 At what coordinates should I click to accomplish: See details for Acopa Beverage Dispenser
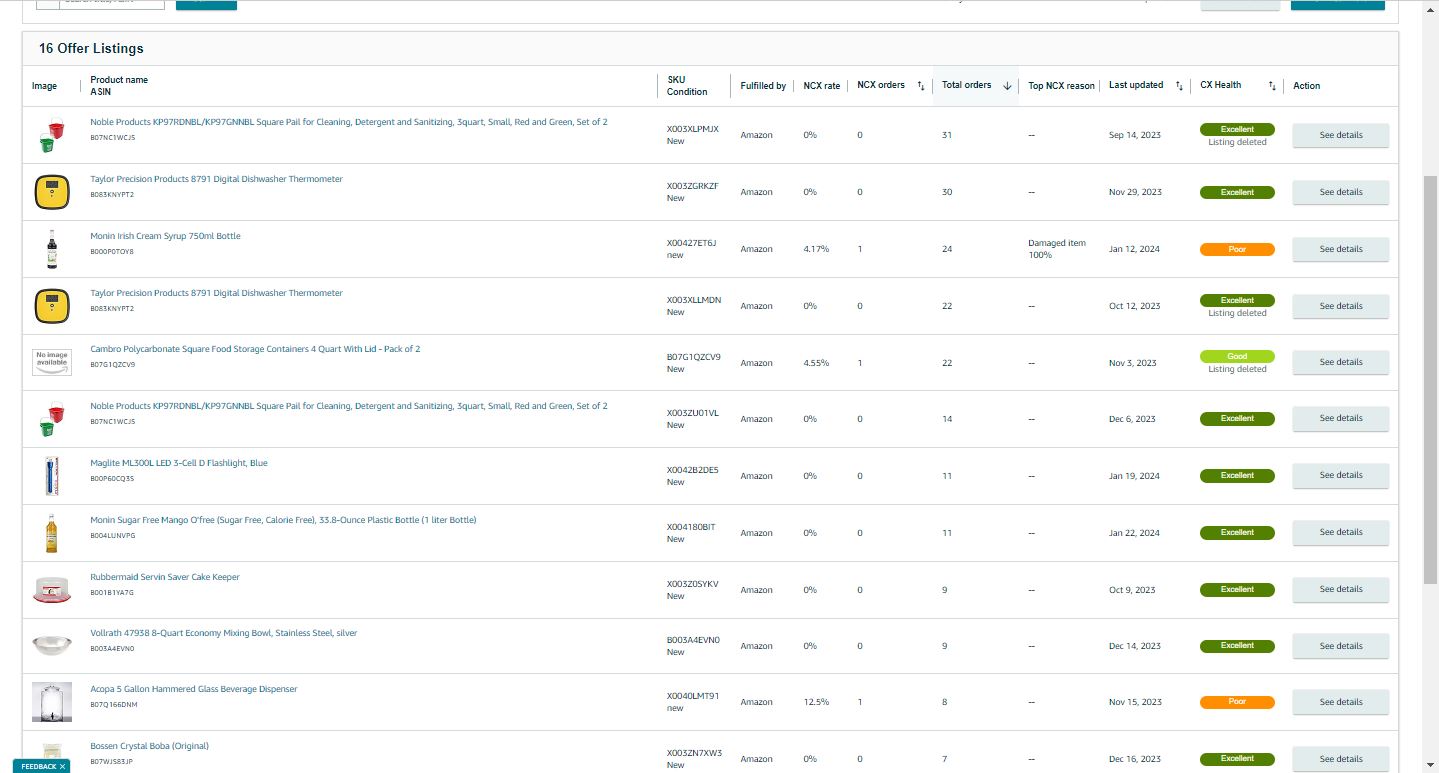coord(1340,702)
